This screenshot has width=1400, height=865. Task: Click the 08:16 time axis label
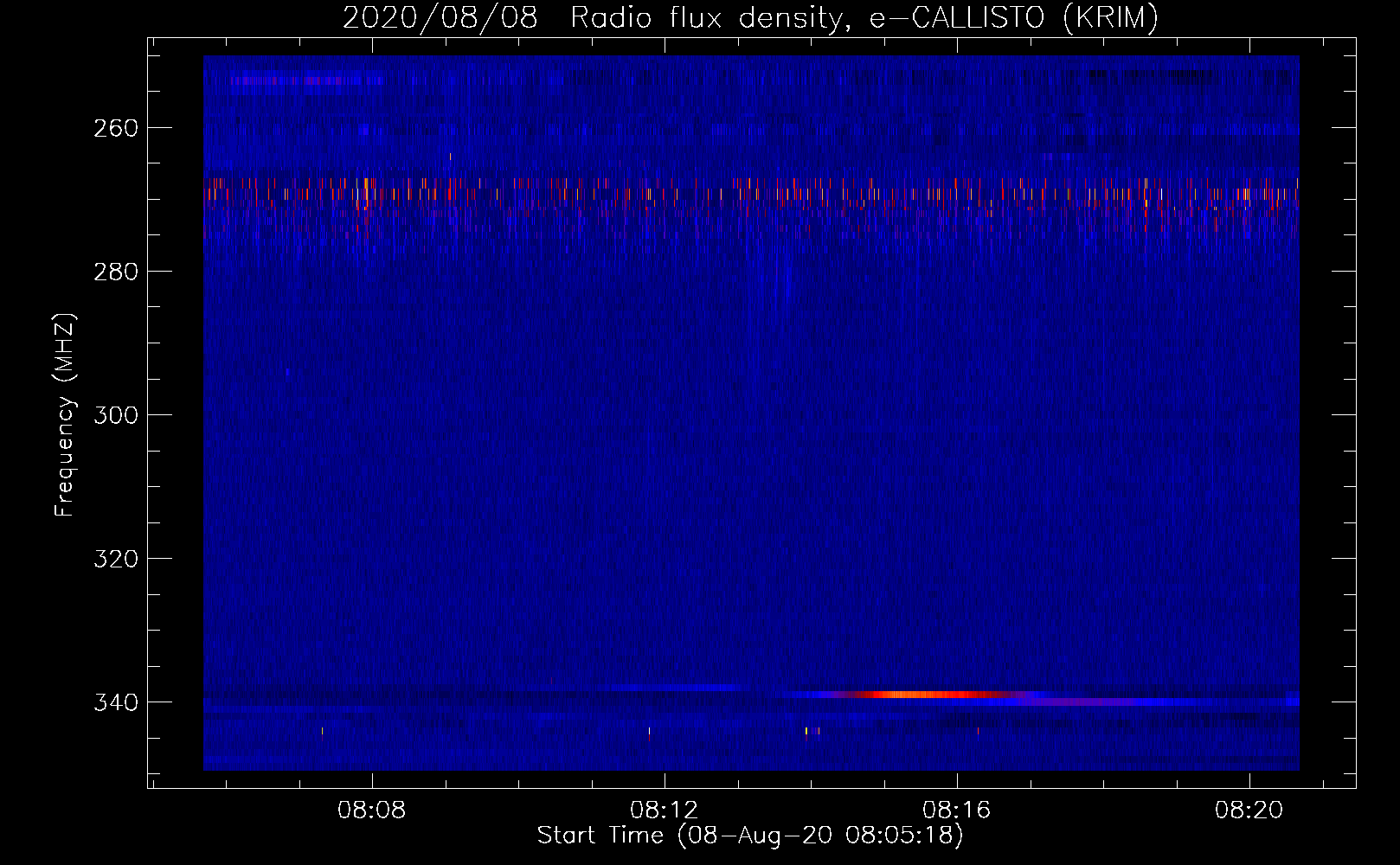[x=957, y=810]
